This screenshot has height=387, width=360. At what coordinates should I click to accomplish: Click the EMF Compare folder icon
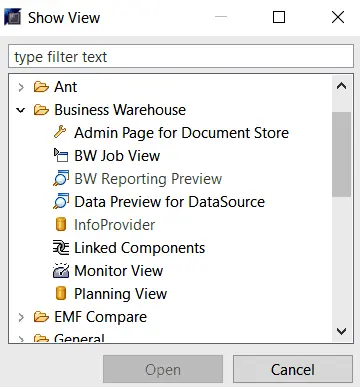point(41,317)
